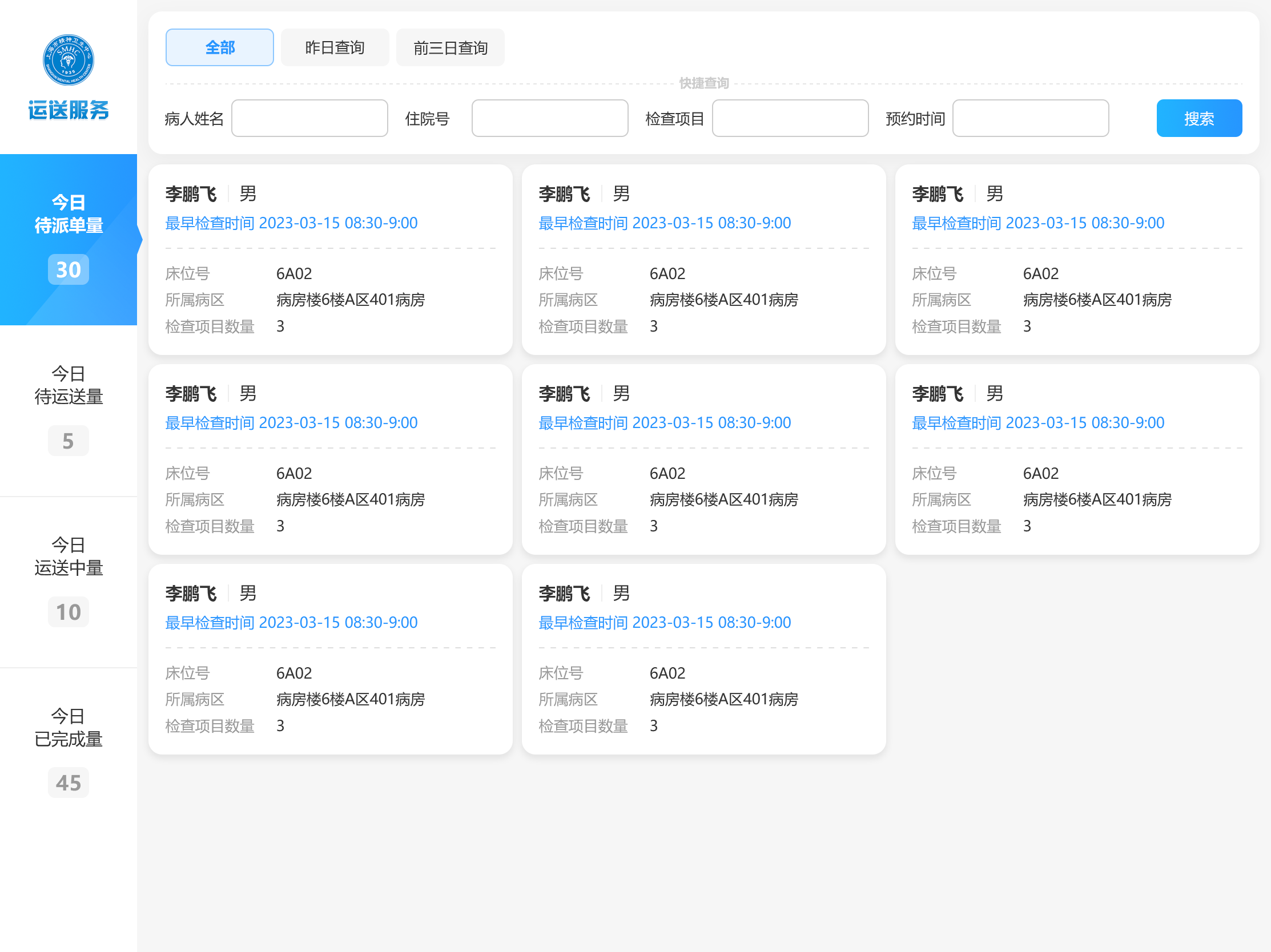Open 今日待运送量 sidebar section
The height and width of the screenshot is (952, 1271).
(69, 410)
